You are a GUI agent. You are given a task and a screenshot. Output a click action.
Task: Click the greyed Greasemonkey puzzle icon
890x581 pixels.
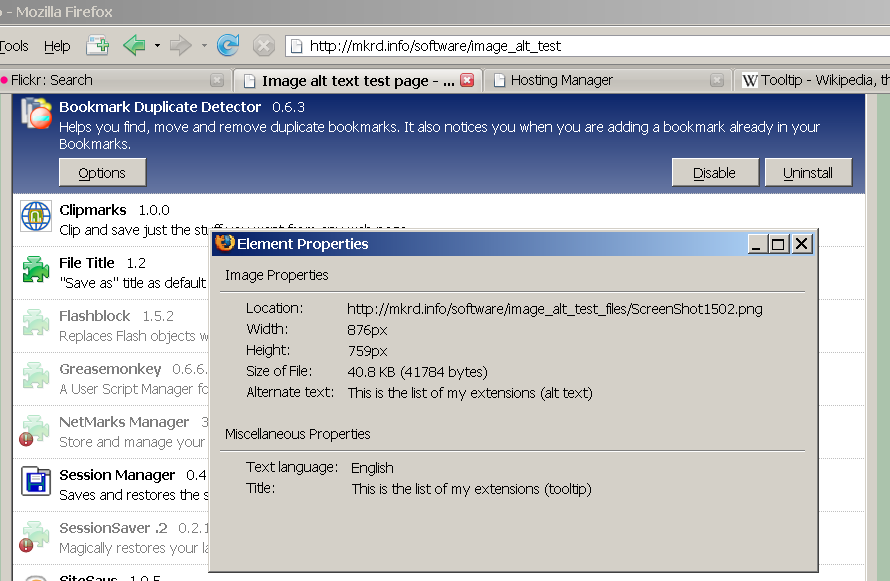36,375
